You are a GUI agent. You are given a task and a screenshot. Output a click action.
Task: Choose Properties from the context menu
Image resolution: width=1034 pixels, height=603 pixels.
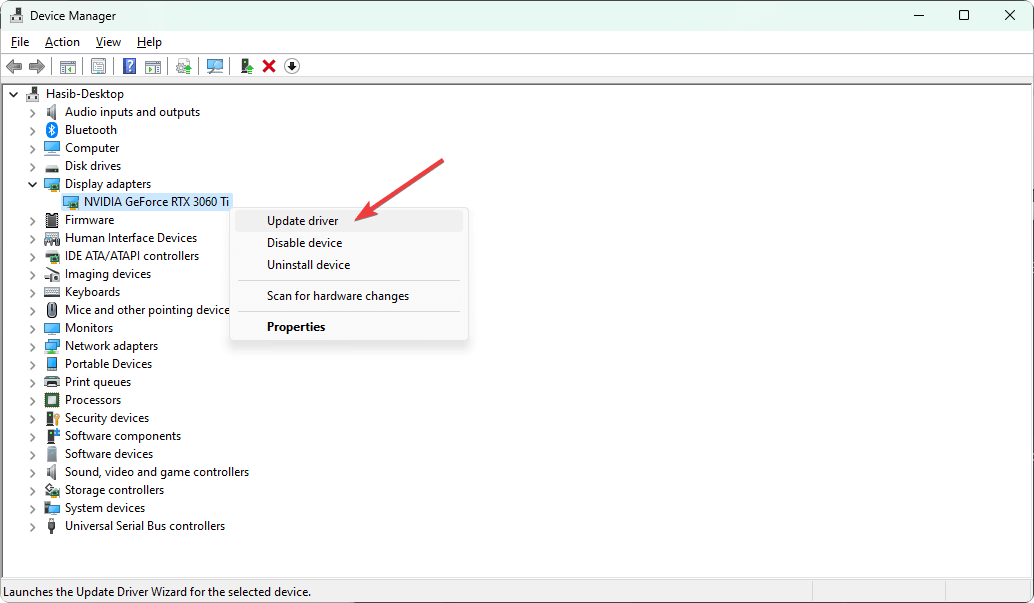click(349, 327)
